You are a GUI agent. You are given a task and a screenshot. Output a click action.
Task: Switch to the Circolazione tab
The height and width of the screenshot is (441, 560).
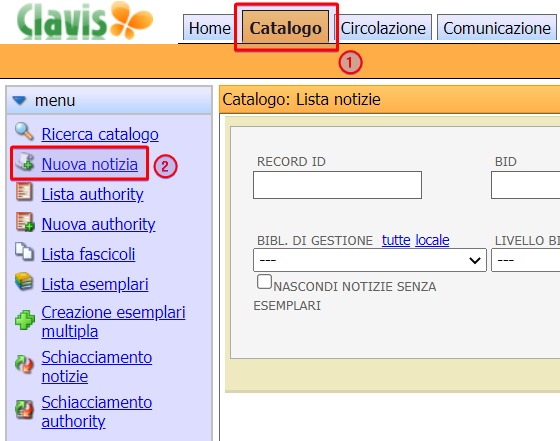382,28
